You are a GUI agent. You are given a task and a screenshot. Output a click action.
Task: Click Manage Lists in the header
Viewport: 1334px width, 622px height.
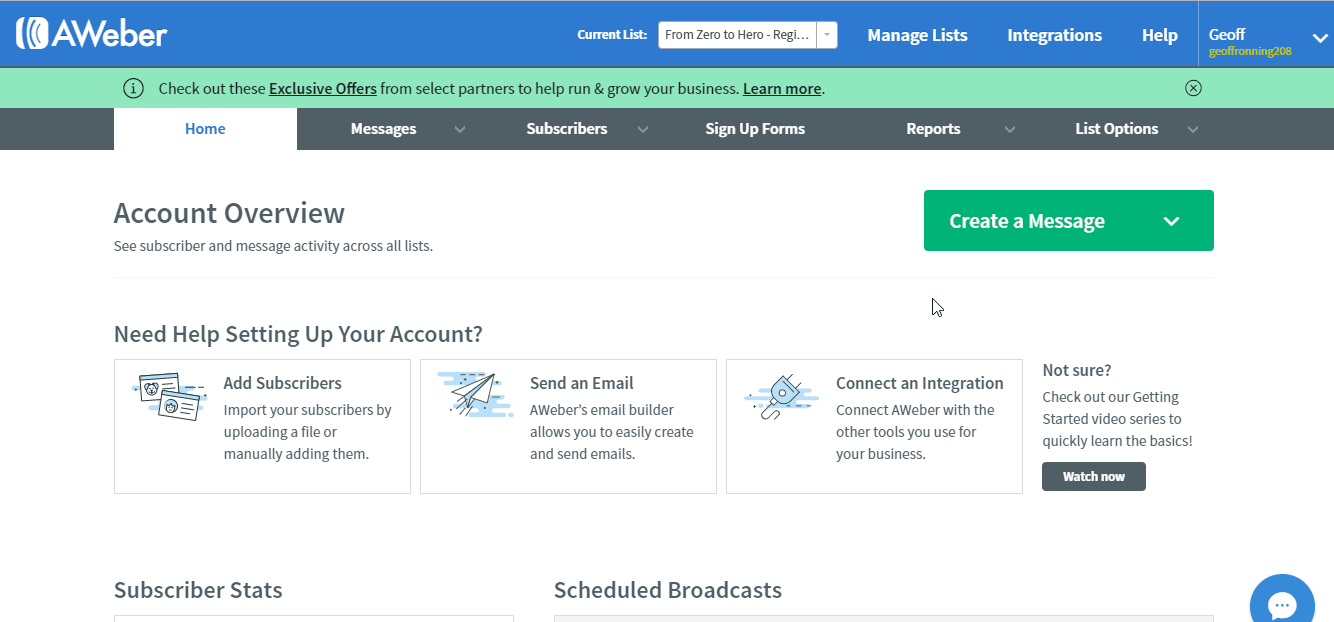(917, 35)
